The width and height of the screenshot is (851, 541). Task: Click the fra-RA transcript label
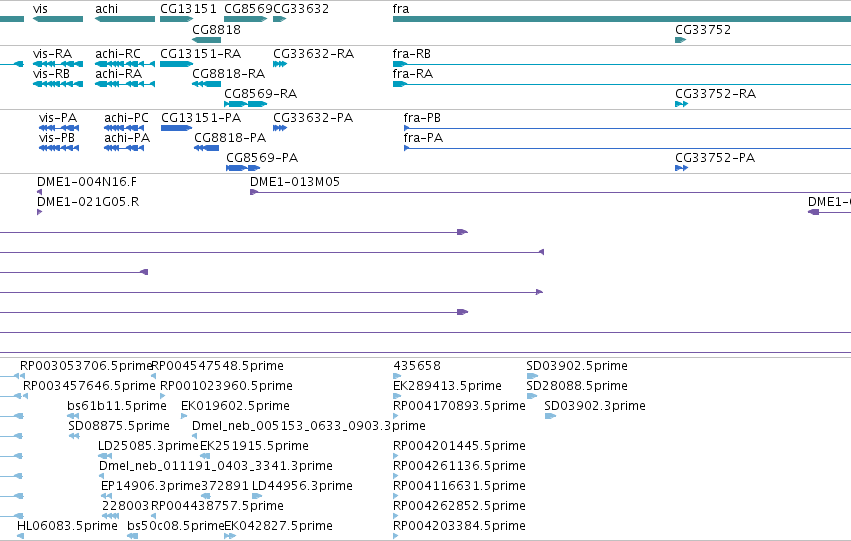pos(413,74)
